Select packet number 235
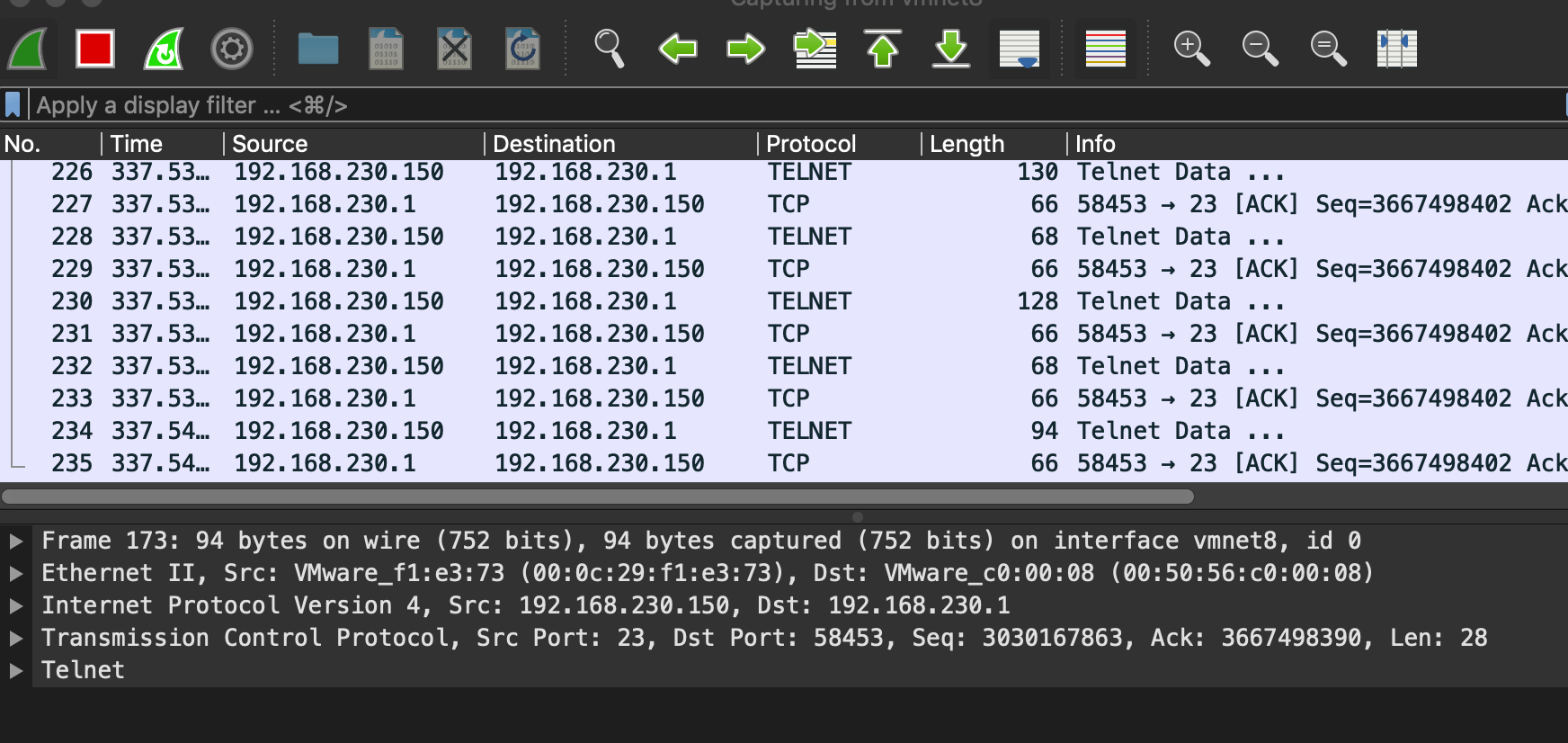This screenshot has height=743, width=1568. tap(784, 463)
